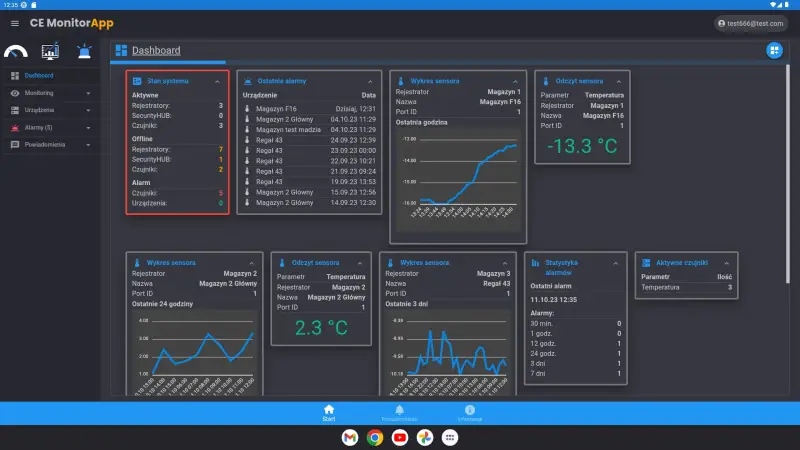Click the blue alarm siren icon

click(84, 52)
